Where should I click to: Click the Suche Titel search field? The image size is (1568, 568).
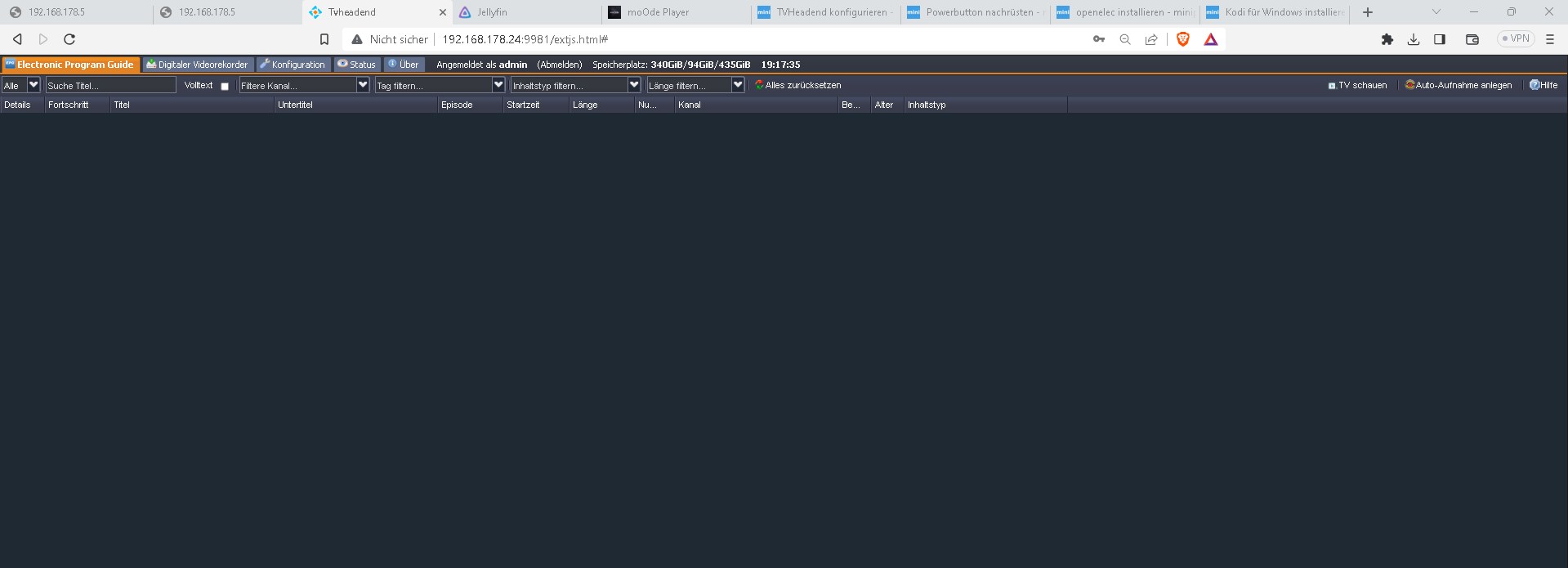[x=110, y=85]
